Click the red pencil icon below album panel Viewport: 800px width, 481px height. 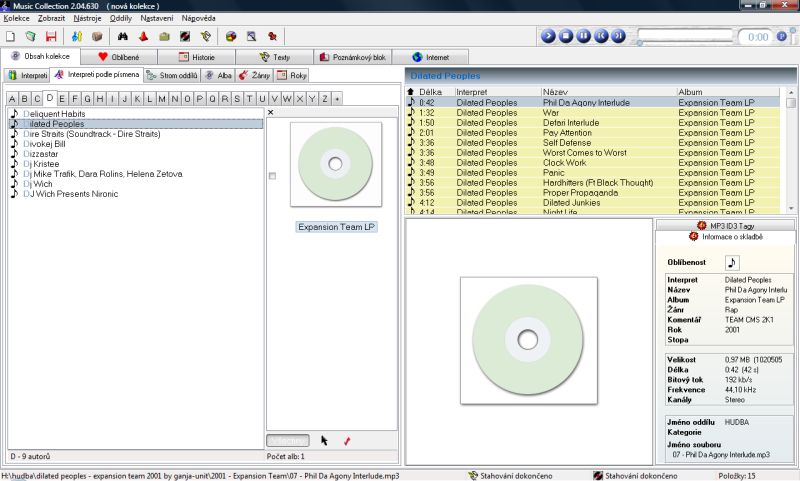point(347,441)
